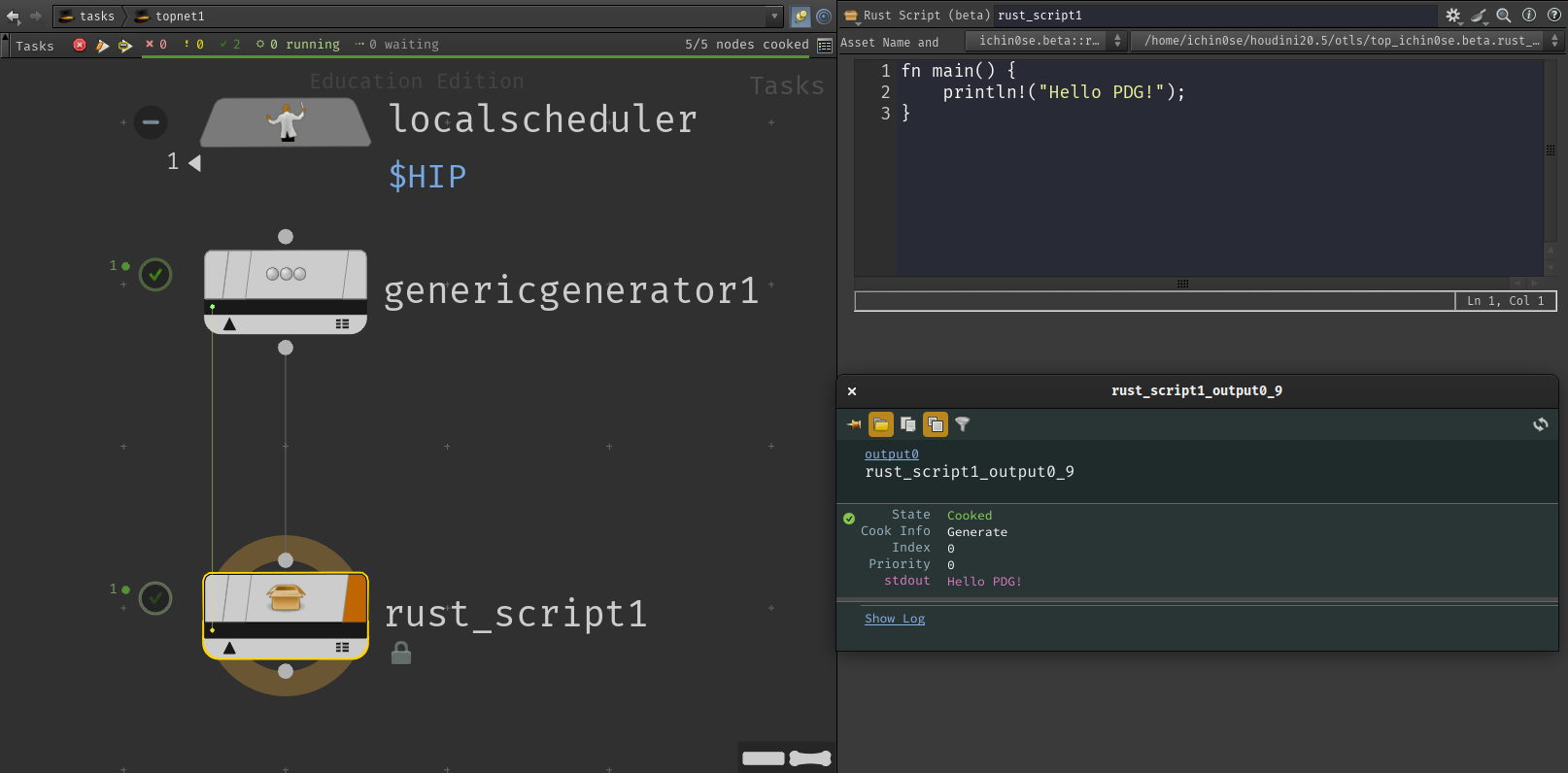Filter by failed work items count
The image size is (1568, 773).
(x=156, y=45)
